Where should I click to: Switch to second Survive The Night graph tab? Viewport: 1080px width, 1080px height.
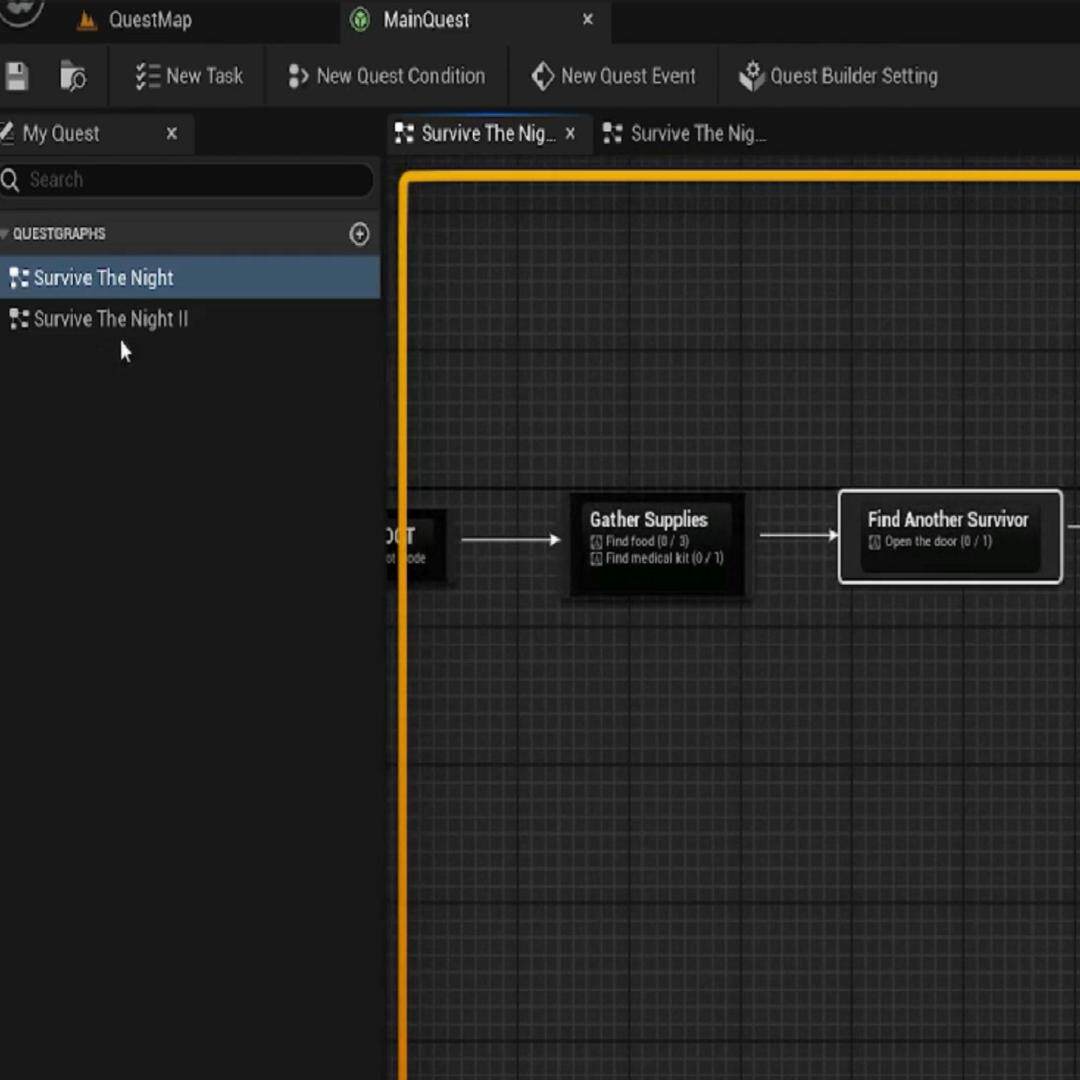(697, 134)
